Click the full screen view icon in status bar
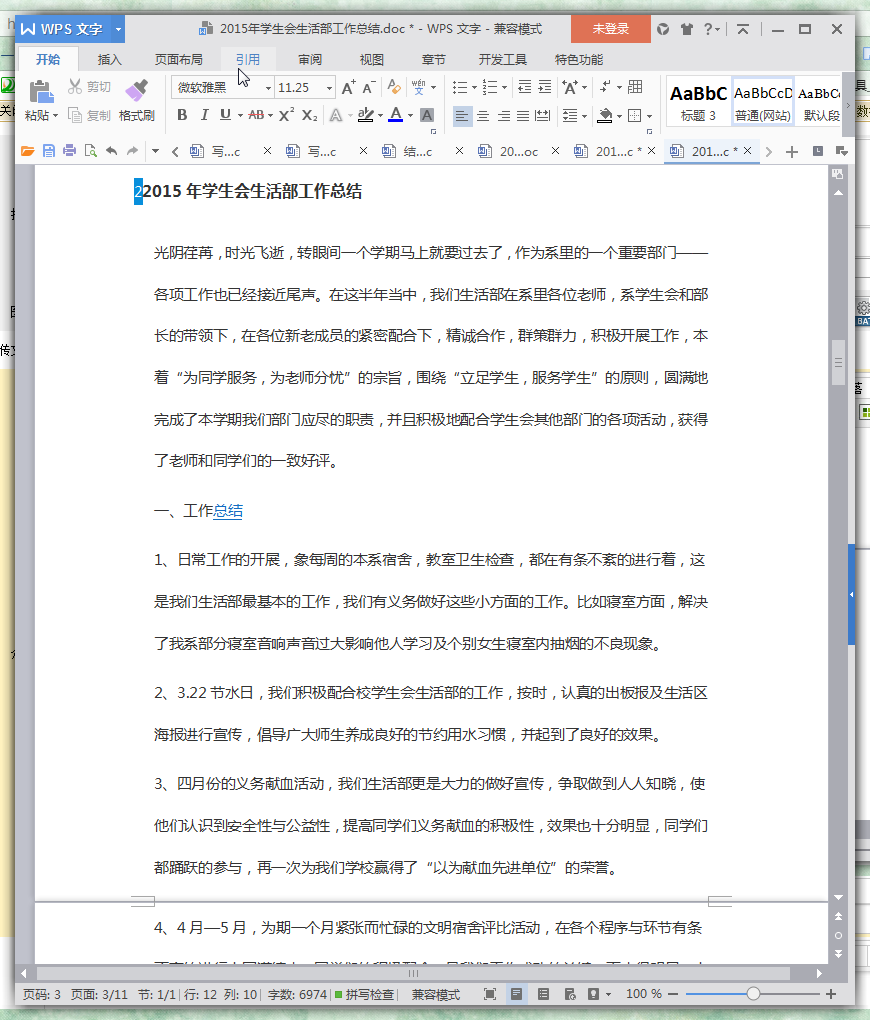The image size is (870, 1020). coord(490,994)
